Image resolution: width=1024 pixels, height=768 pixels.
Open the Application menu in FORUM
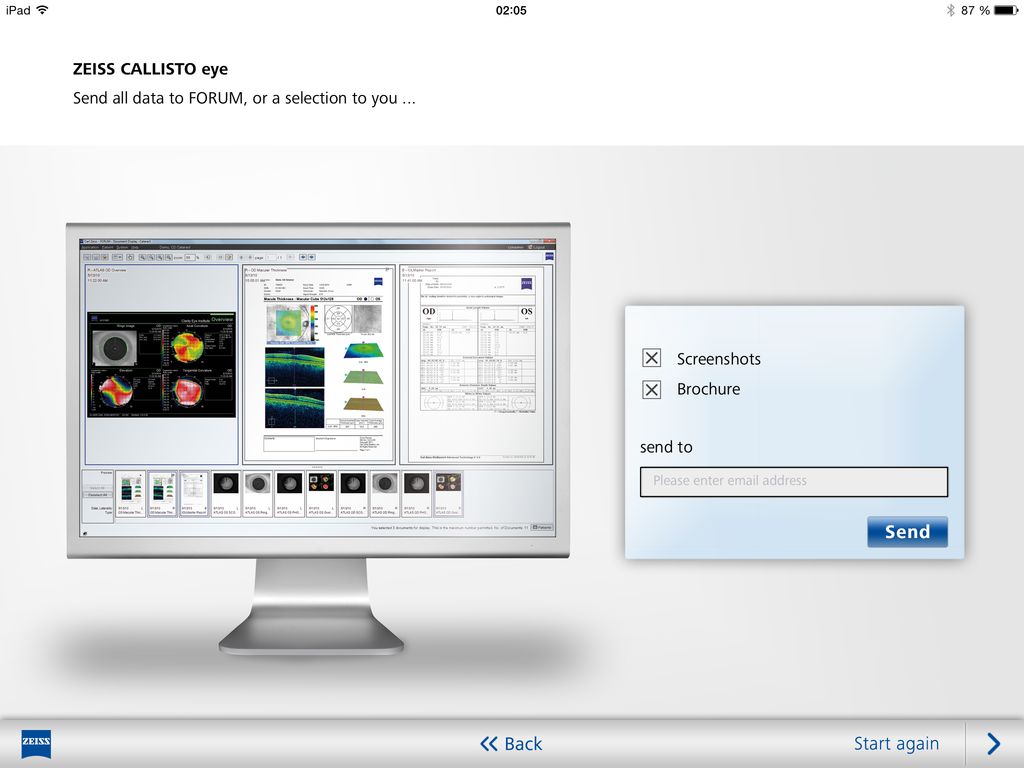(89, 247)
